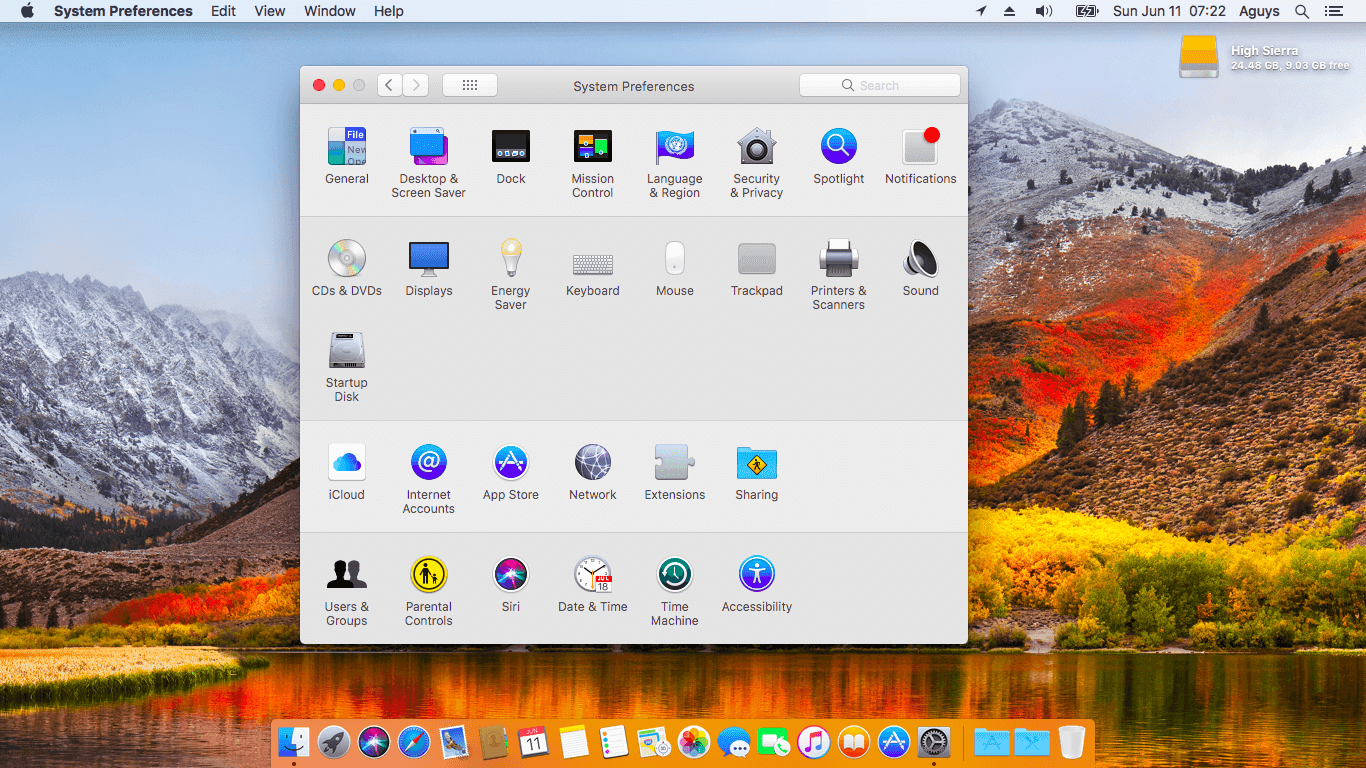Open Parental Controls preferences
Viewport: 1366px width, 768px height.
(429, 590)
